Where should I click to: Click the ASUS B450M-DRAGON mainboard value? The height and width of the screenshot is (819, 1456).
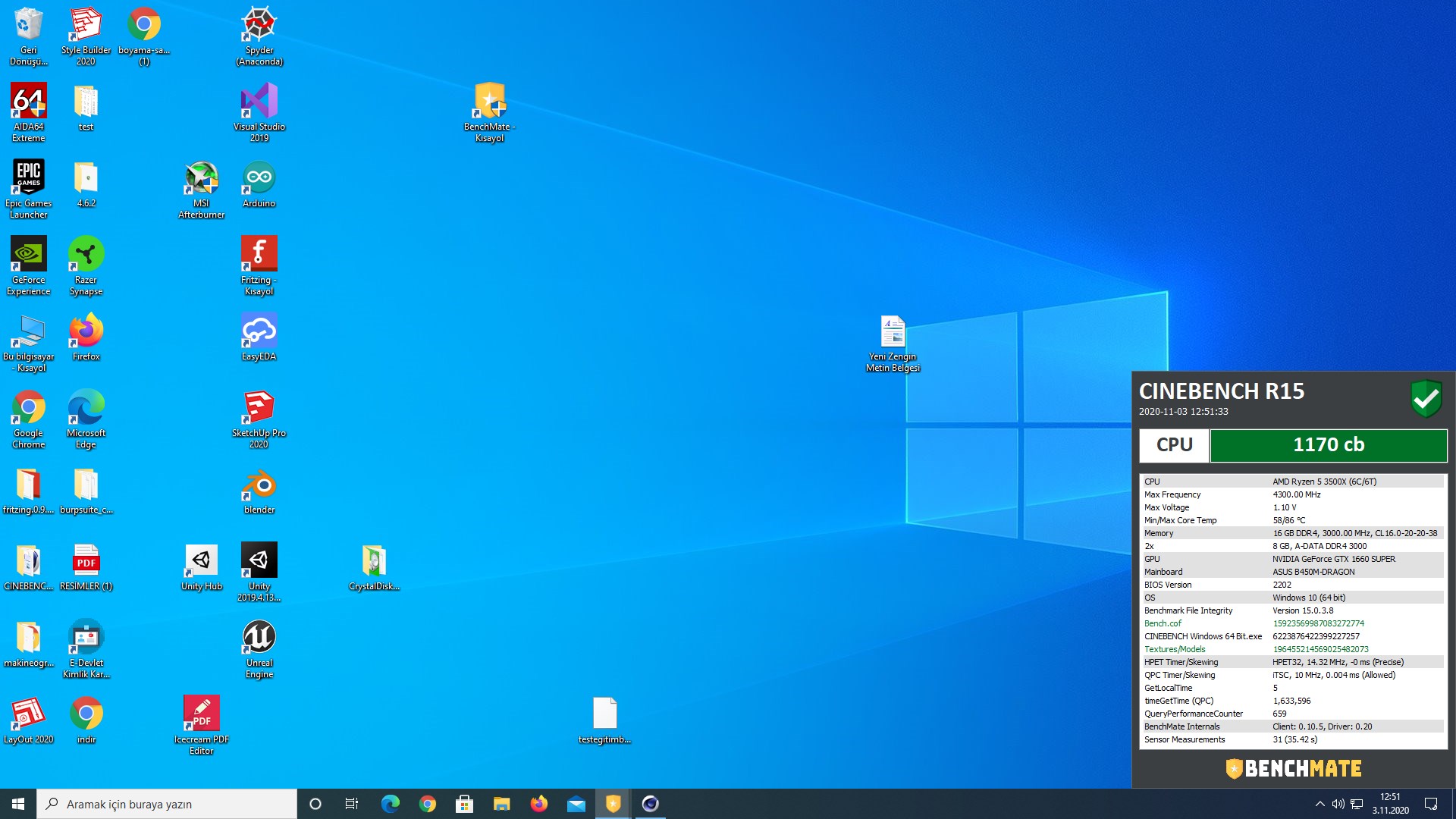[x=1313, y=572]
